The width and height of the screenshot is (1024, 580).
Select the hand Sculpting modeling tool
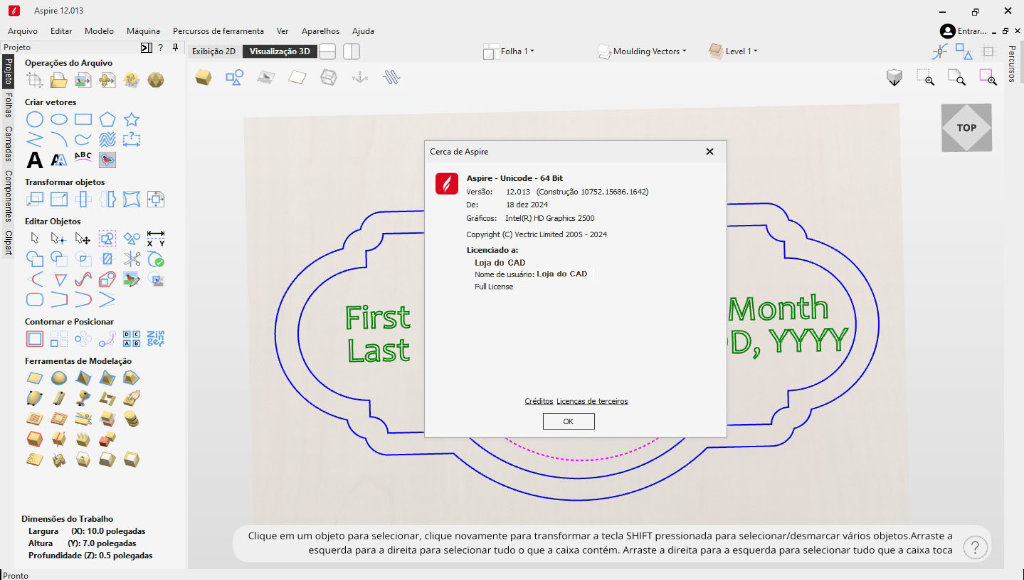[131, 398]
